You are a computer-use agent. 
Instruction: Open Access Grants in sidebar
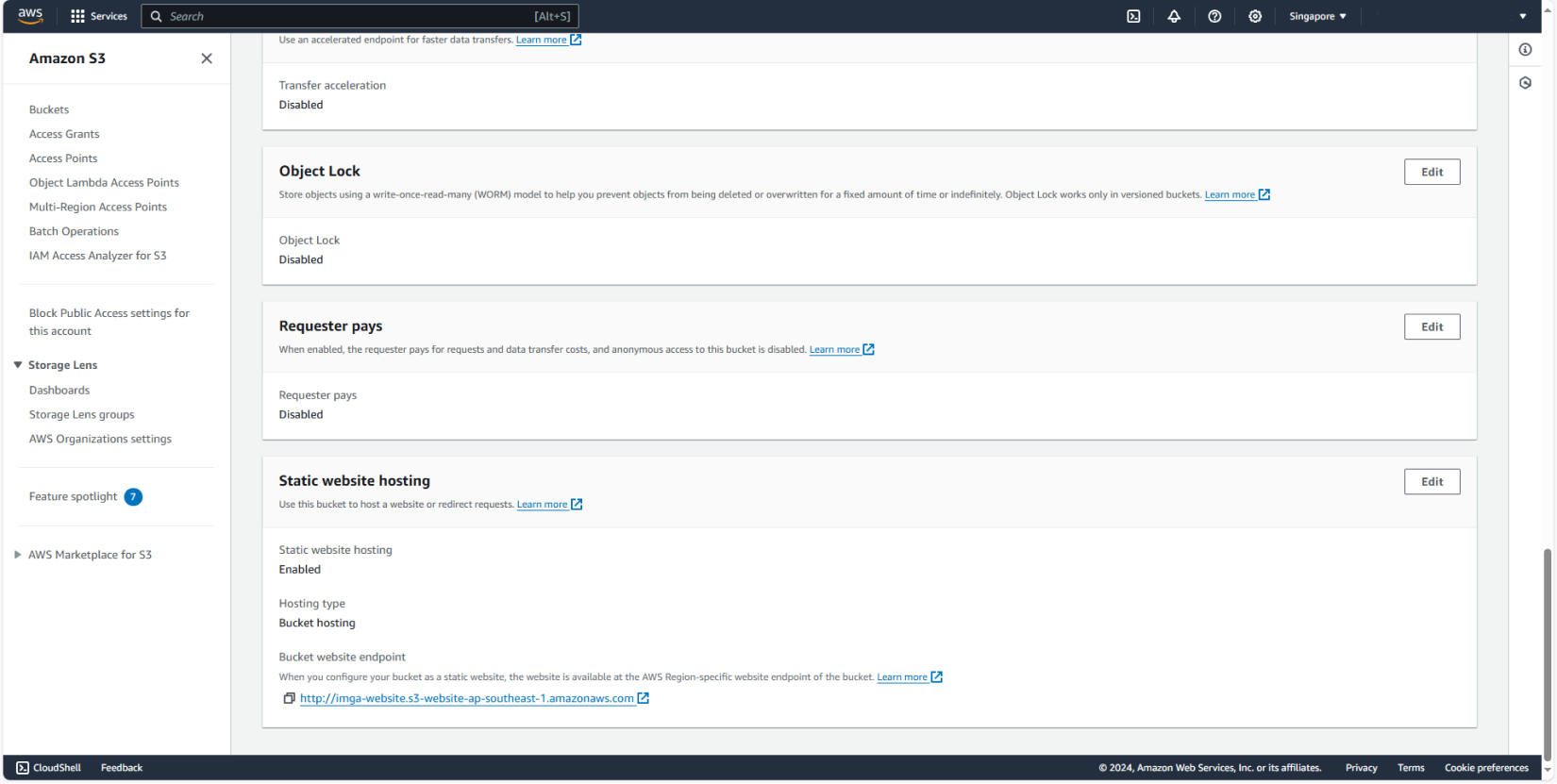click(x=64, y=134)
